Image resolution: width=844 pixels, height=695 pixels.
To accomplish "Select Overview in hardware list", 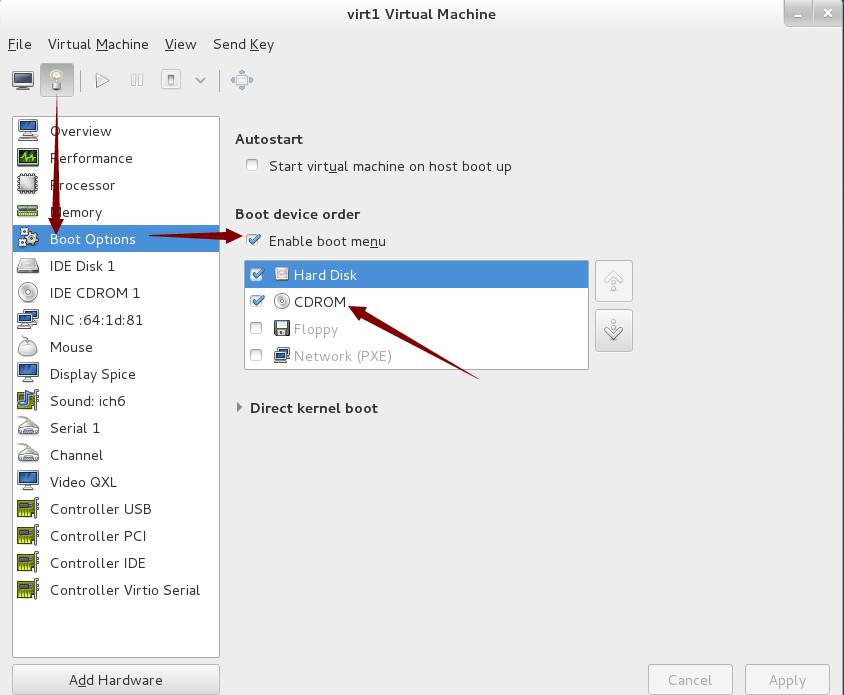I will [116, 131].
